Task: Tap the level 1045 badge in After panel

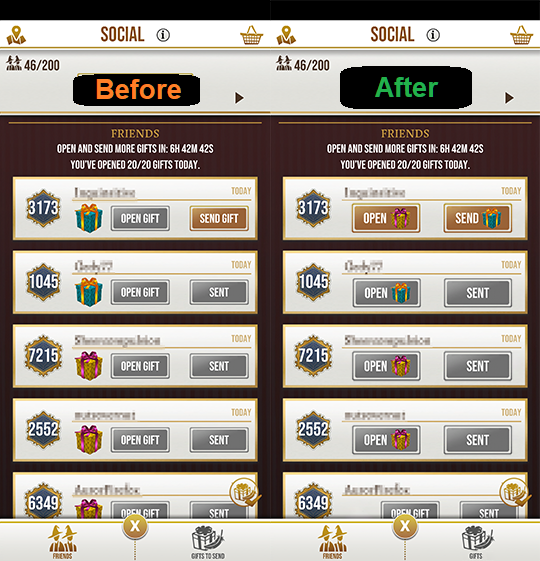Action: point(313,282)
